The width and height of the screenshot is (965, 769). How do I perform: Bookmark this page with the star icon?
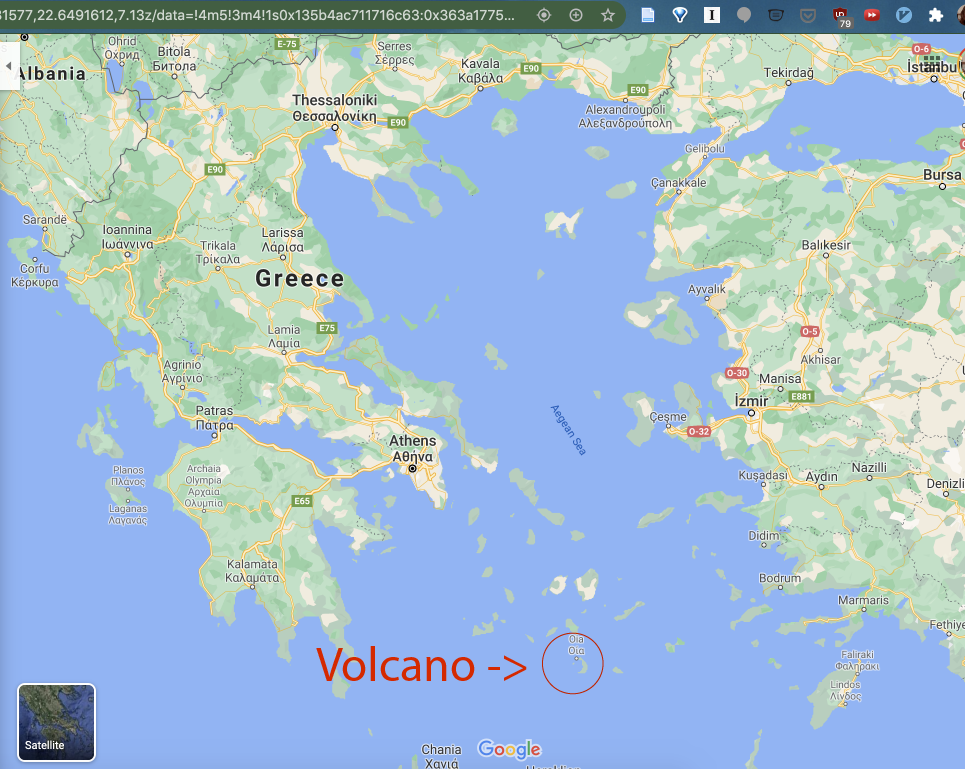pos(608,15)
